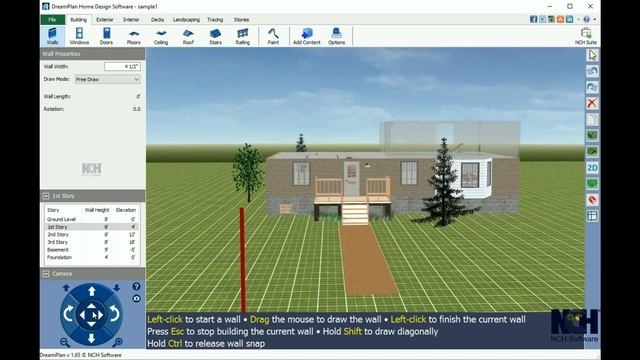Click the Twitter share icon
640x360 pixels.
tap(542, 19)
